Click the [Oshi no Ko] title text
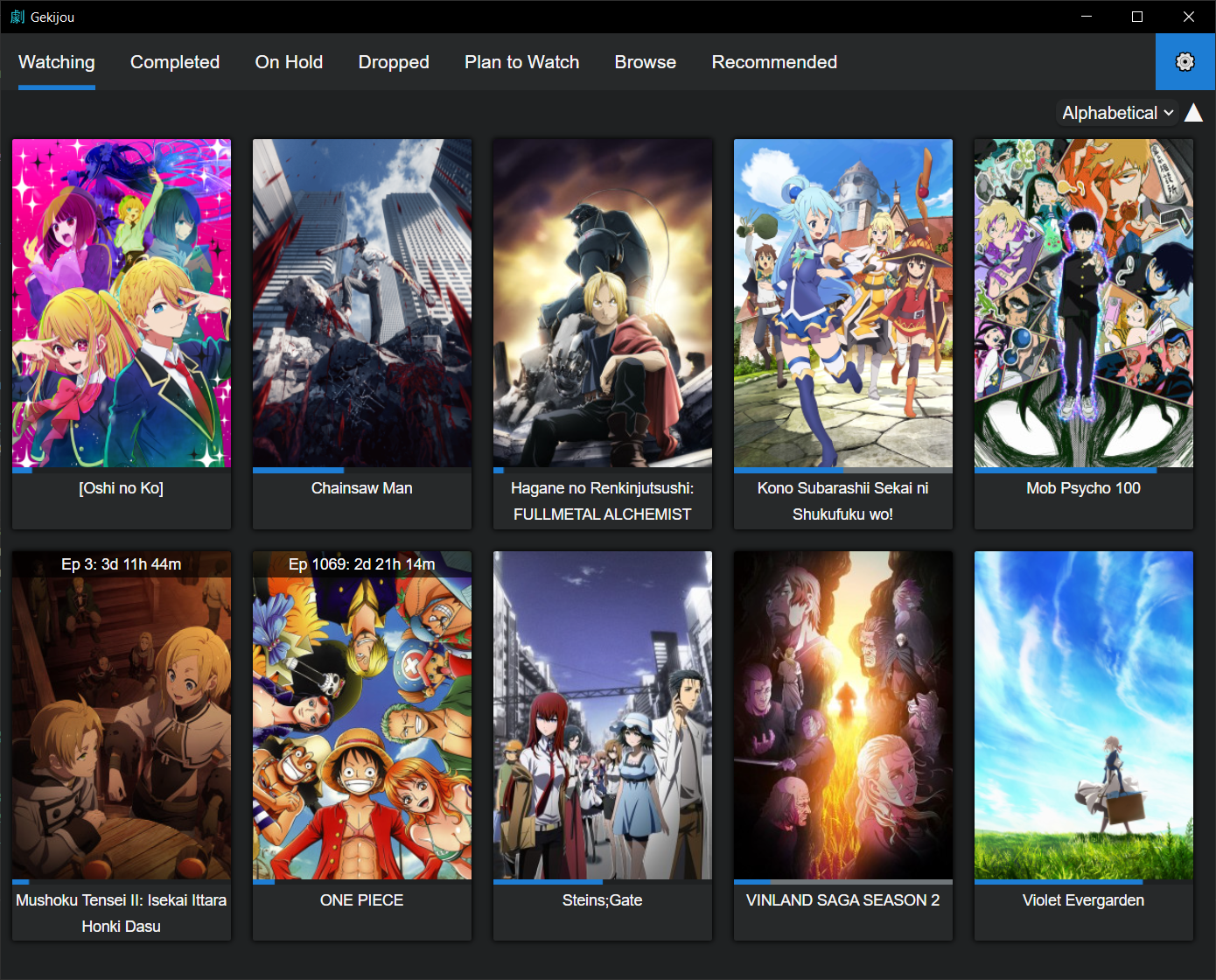 (x=122, y=488)
